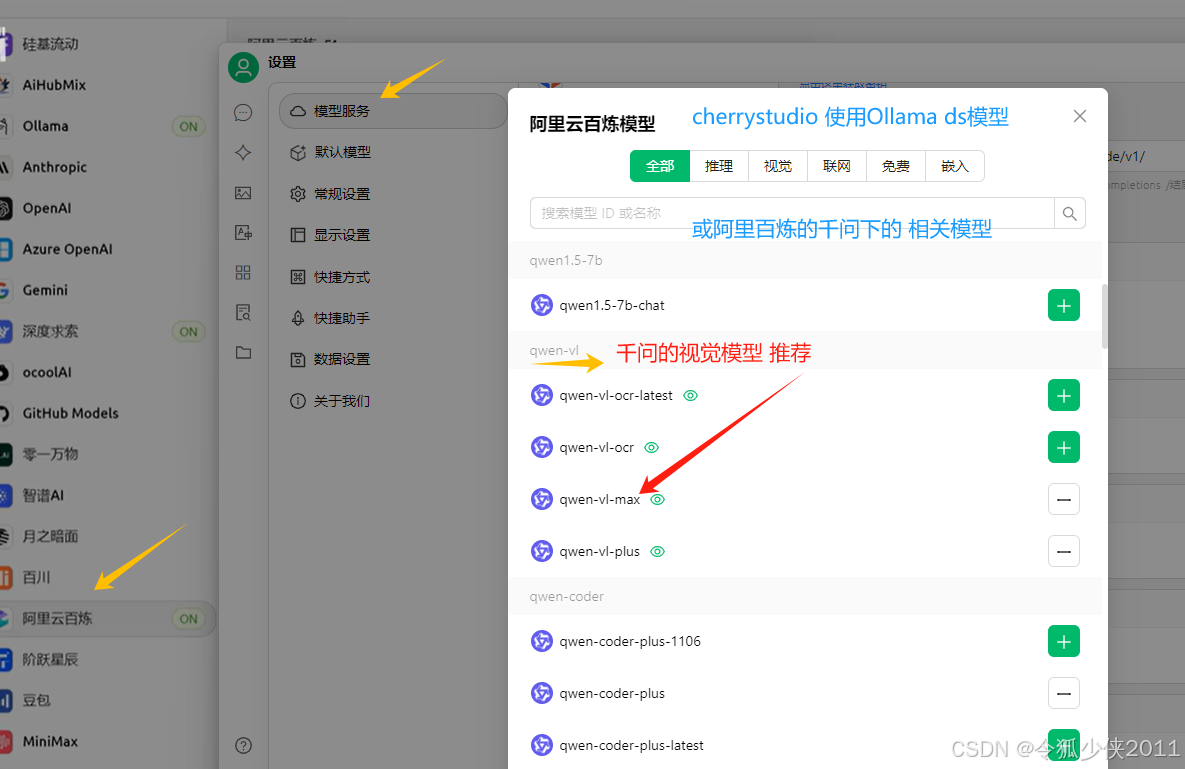Image resolution: width=1185 pixels, height=769 pixels.
Task: Click the qwen-coder-plus-1106 model logo icon
Action: [542, 641]
